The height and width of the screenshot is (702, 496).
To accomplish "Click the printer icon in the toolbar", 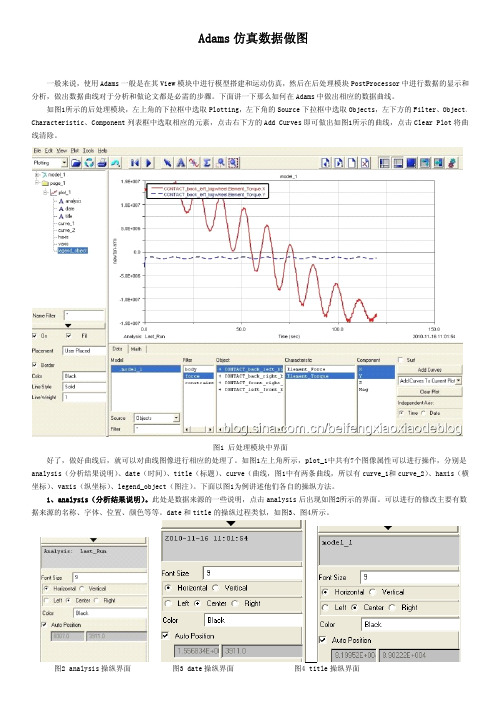I will [102, 163].
